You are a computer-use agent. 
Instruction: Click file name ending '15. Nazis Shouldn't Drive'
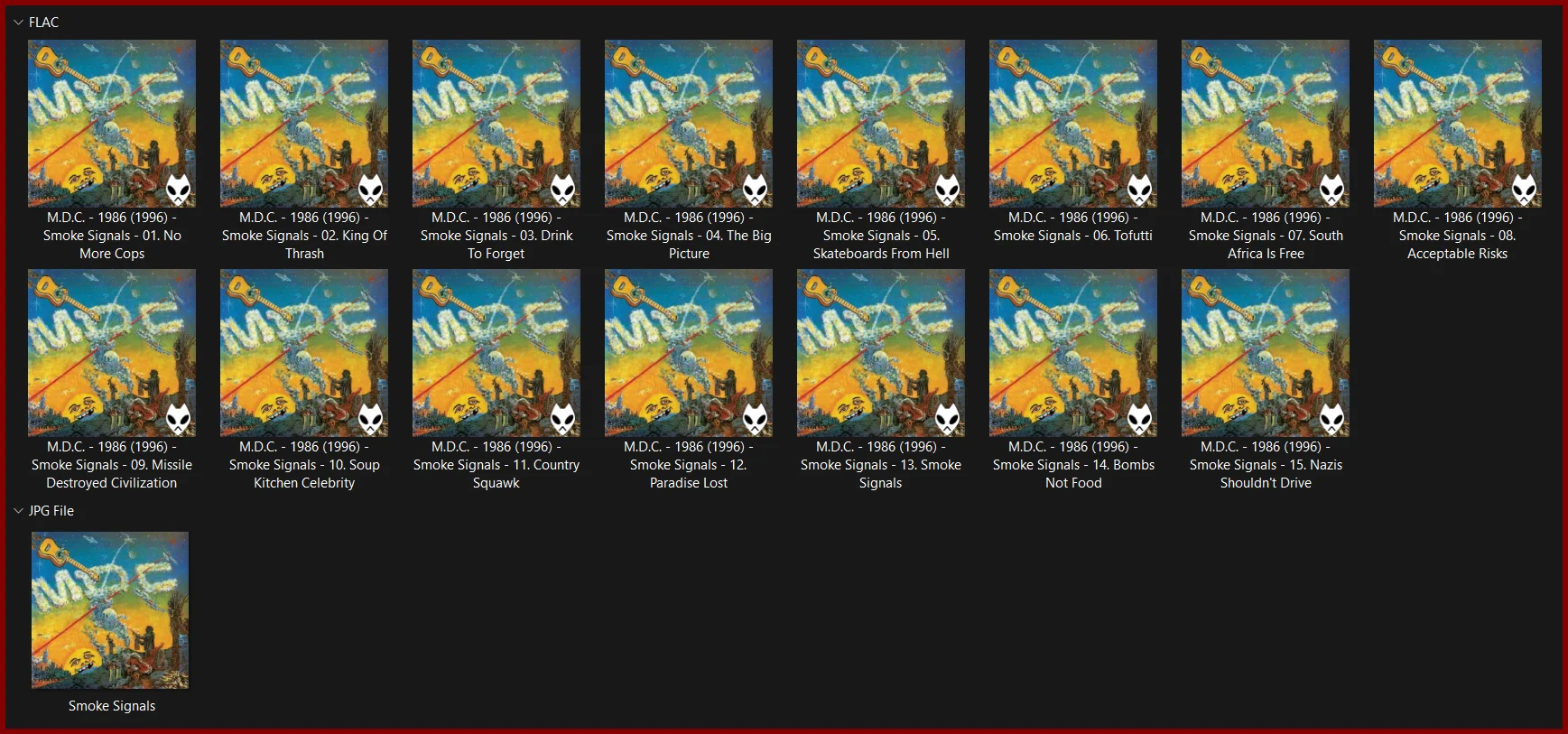pyautogui.click(x=1266, y=465)
